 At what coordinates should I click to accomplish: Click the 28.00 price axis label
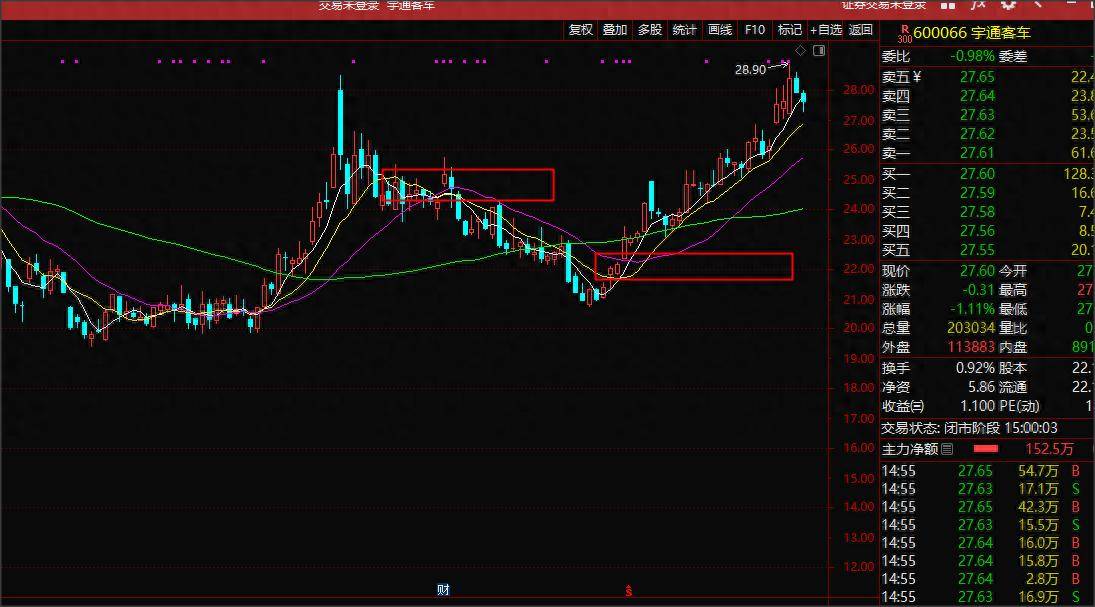pyautogui.click(x=859, y=89)
